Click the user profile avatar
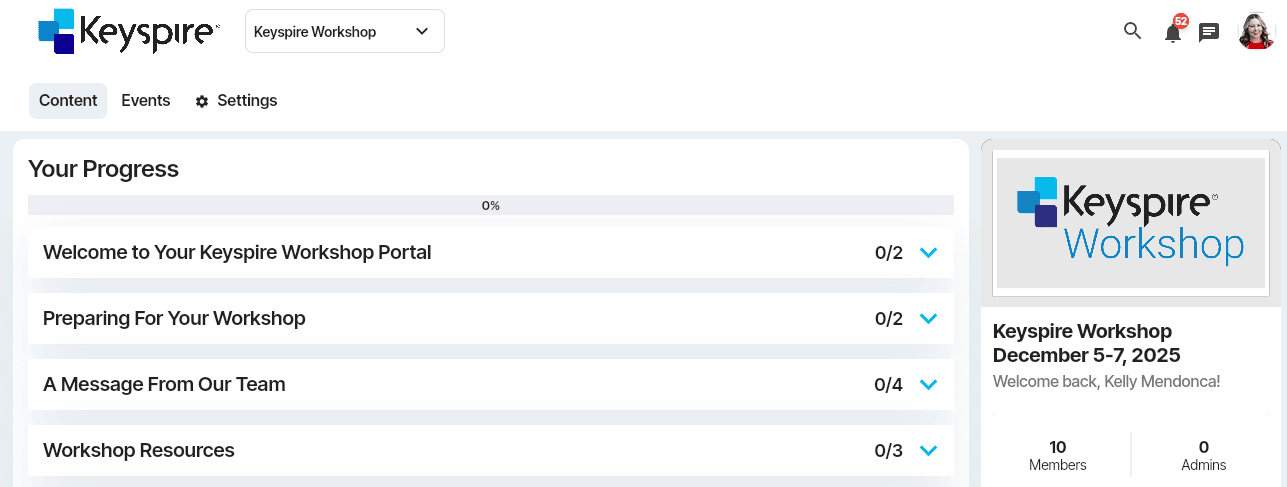 (1256, 31)
